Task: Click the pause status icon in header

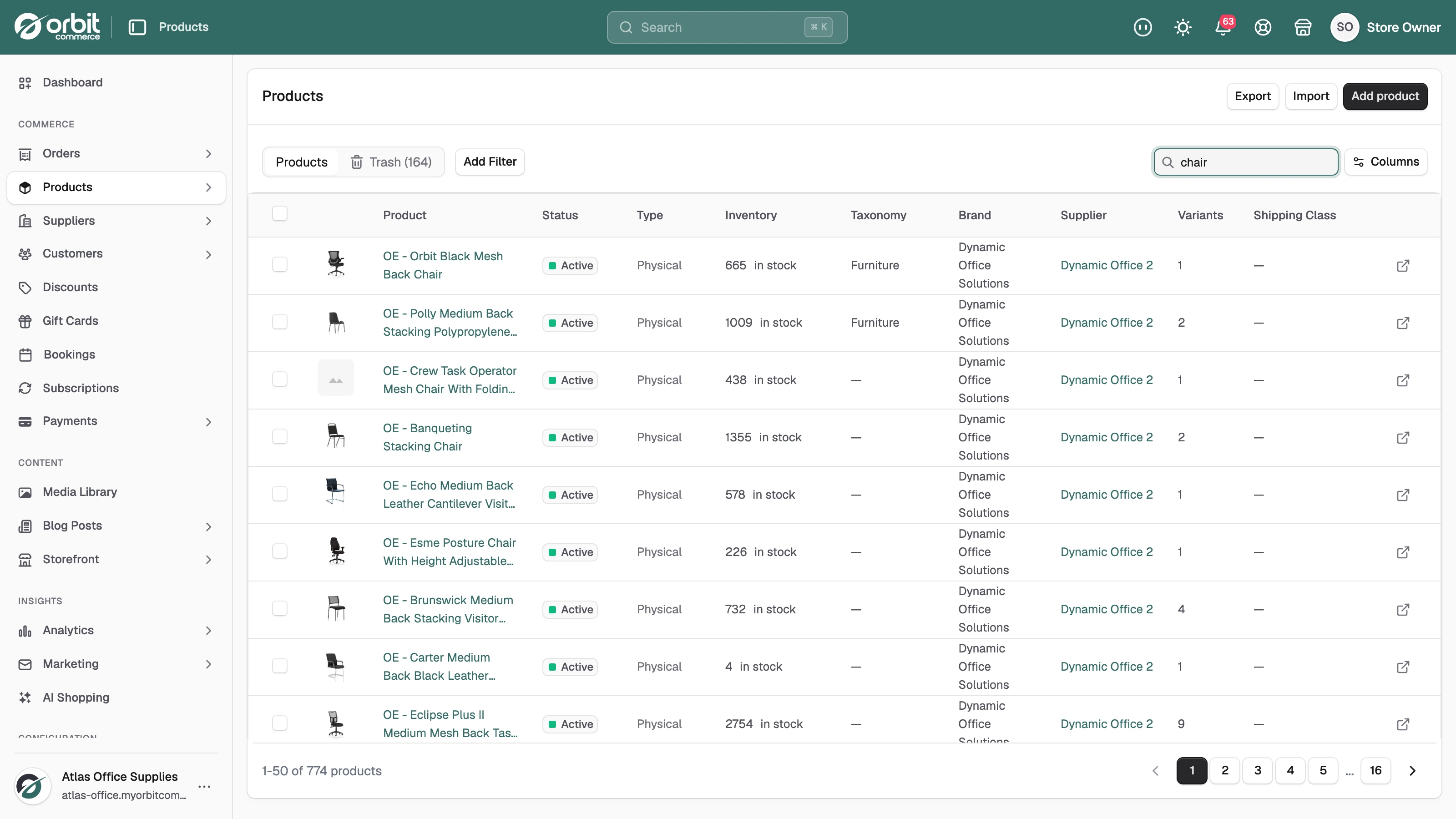Action: [x=1143, y=27]
